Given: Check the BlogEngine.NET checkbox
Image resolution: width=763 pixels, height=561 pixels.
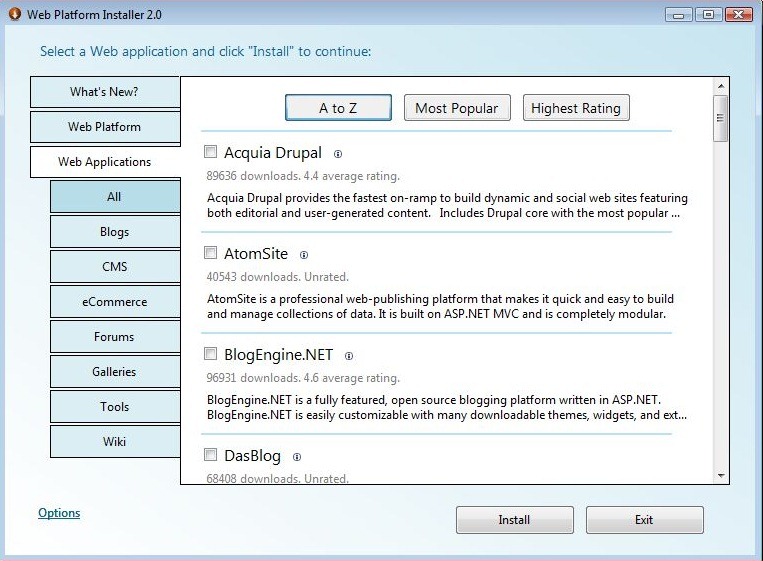Looking at the screenshot, I should click(210, 354).
